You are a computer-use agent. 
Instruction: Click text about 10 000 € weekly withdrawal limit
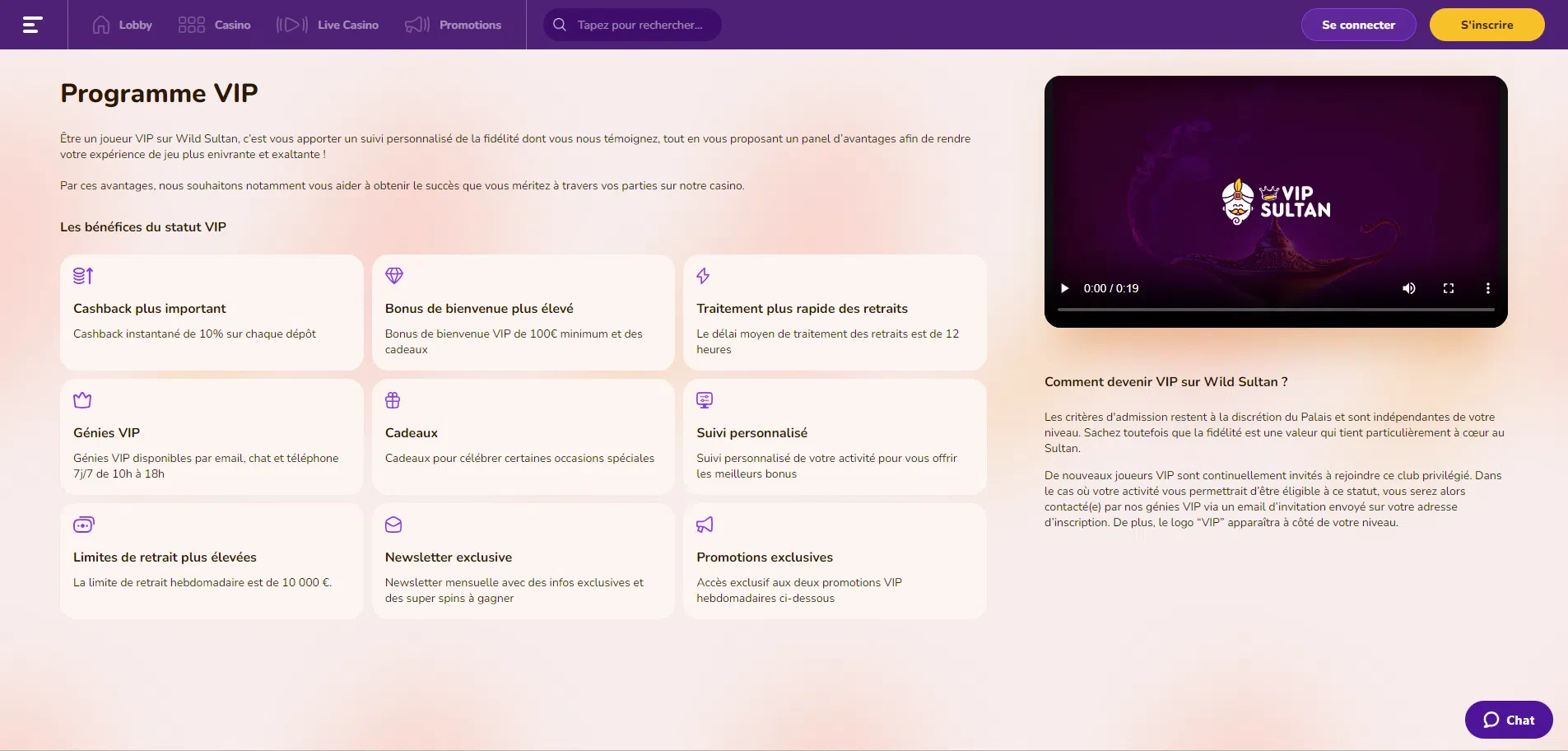coord(202,582)
